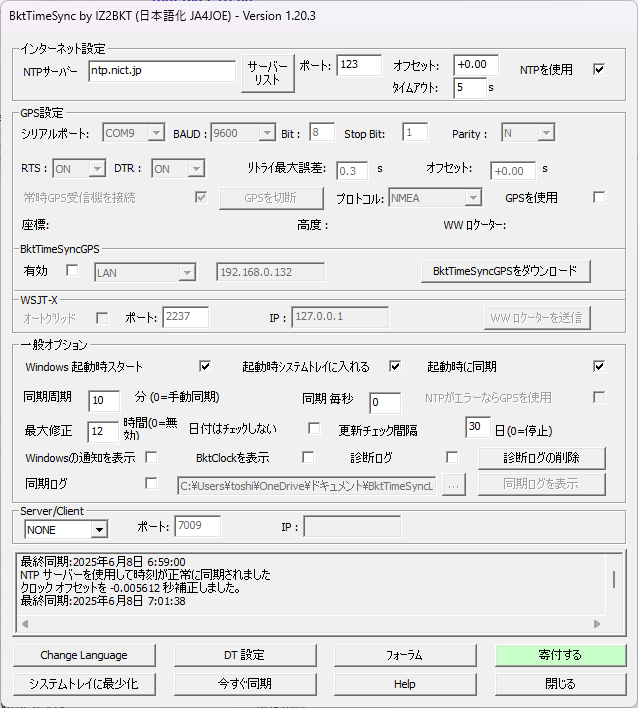Open the BktTimeSyncGPS LAN dropdown
638x708 pixels.
(145, 273)
